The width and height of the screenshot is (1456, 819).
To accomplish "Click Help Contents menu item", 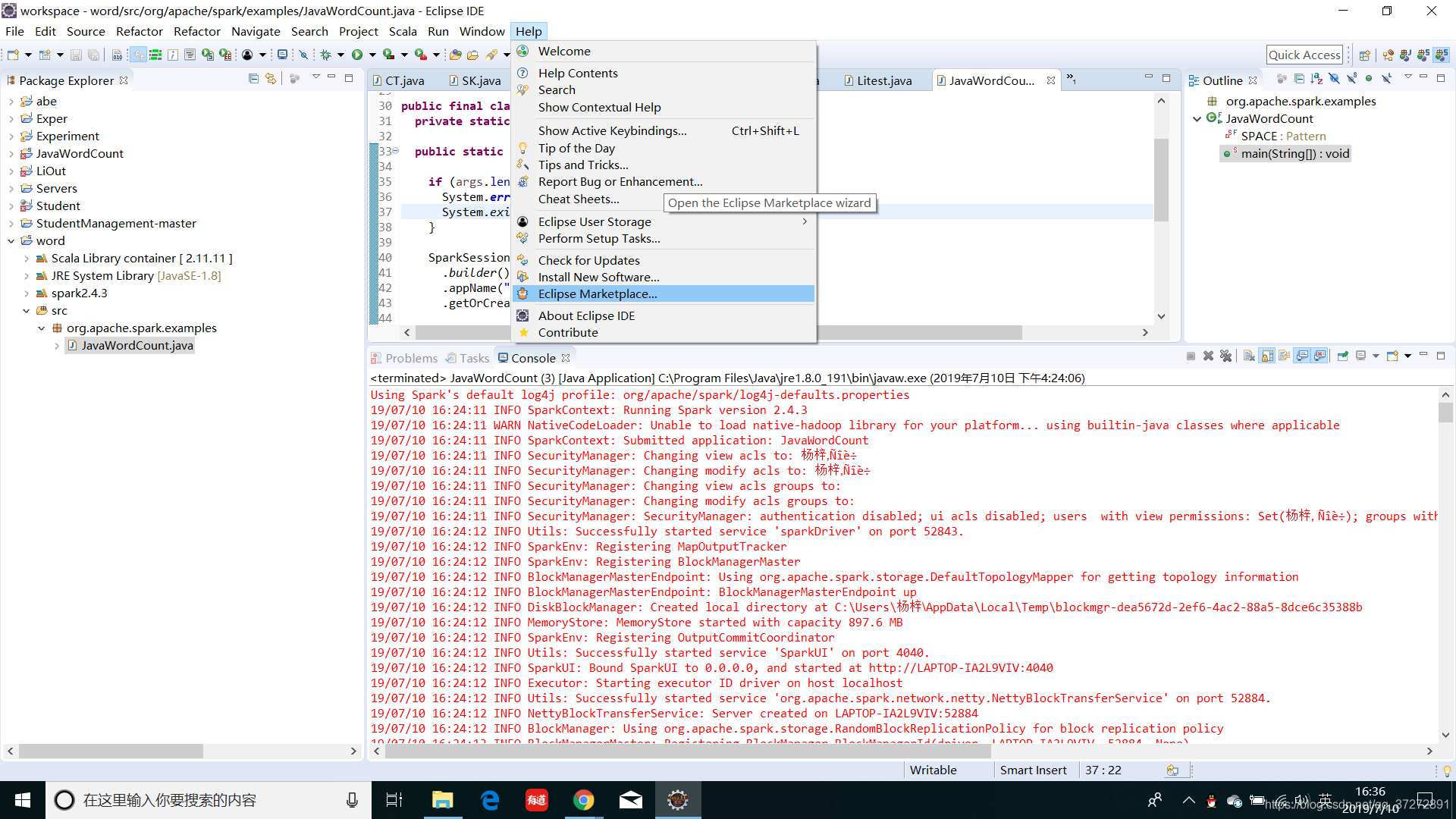I will [x=664, y=74].
